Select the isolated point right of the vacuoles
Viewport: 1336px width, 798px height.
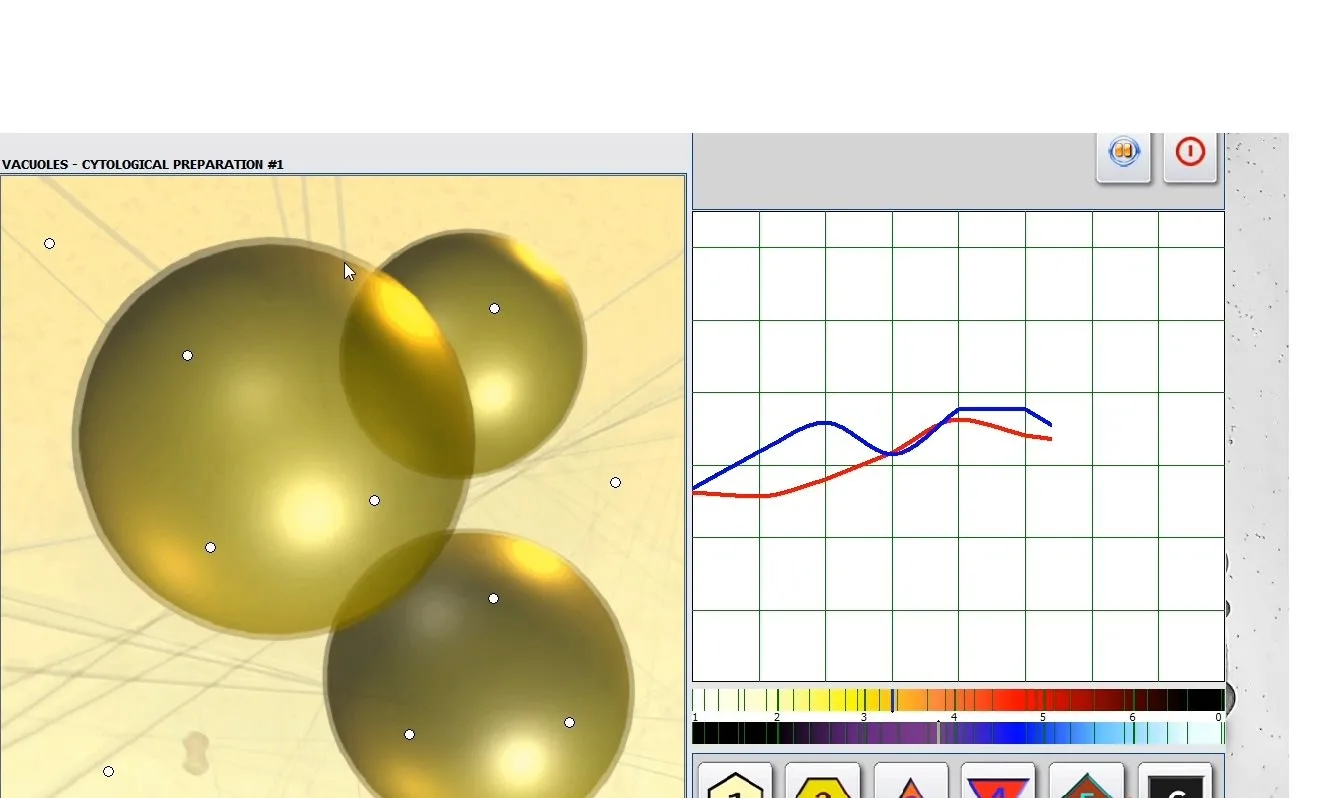615,483
